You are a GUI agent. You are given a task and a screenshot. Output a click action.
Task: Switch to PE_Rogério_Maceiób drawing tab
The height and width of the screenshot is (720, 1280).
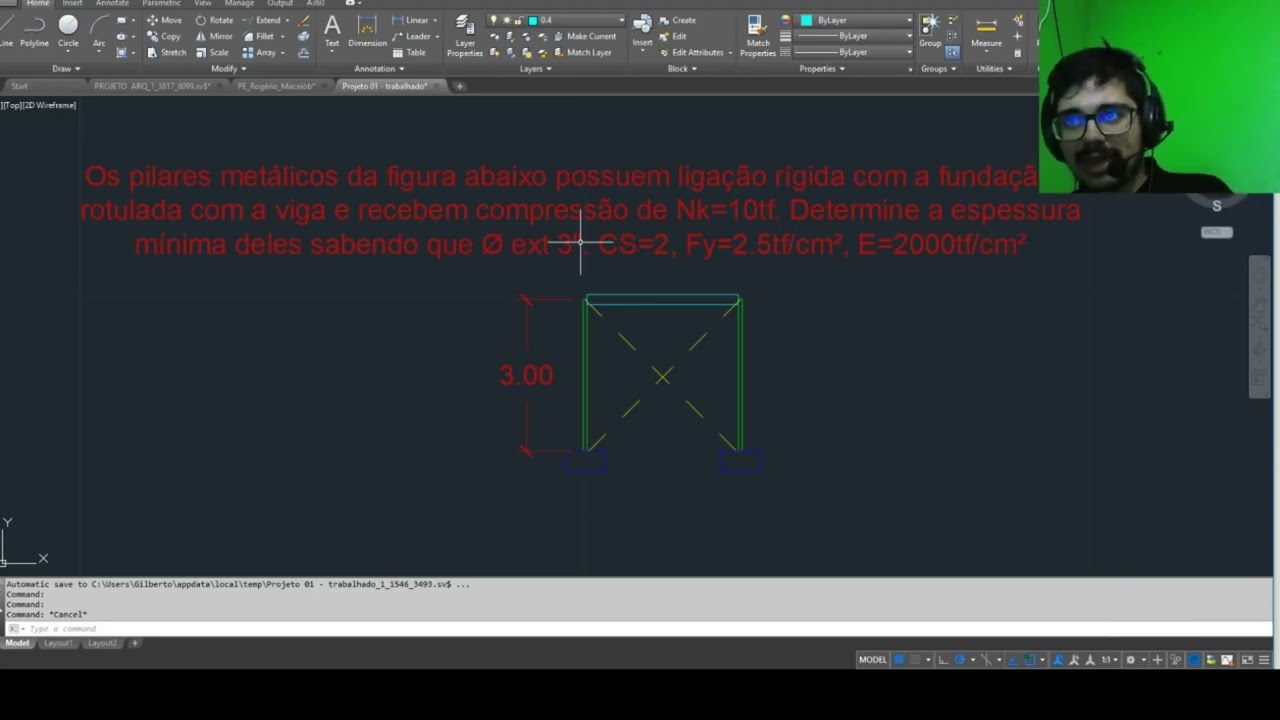click(276, 86)
